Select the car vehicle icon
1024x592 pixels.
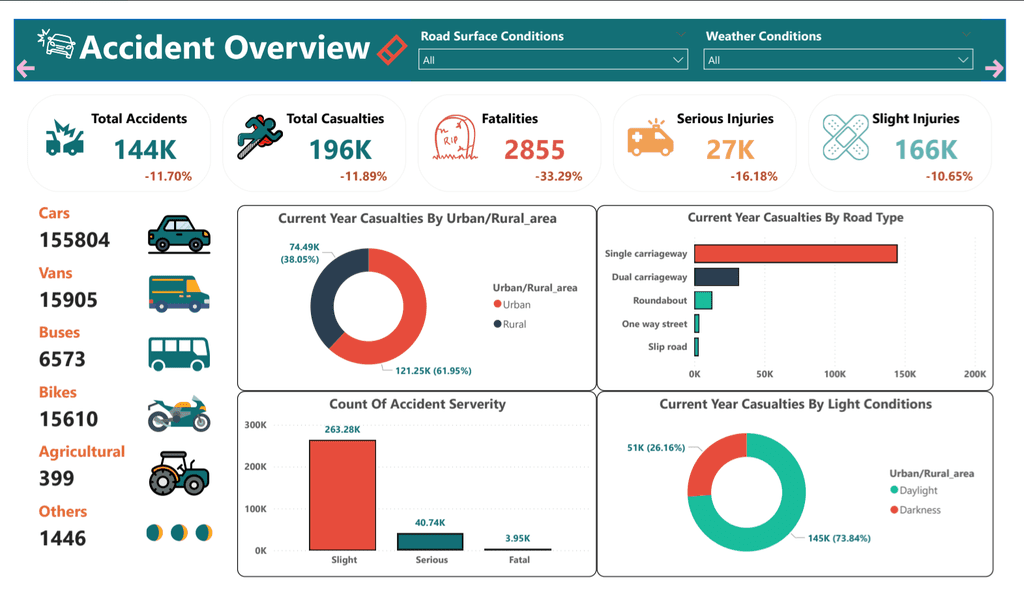tap(179, 234)
